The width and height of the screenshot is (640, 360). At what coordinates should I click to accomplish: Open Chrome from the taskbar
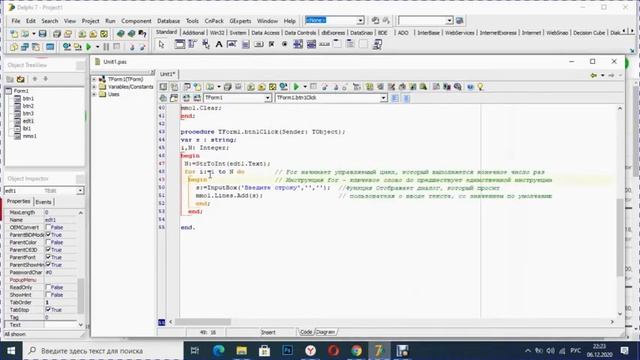point(356,351)
